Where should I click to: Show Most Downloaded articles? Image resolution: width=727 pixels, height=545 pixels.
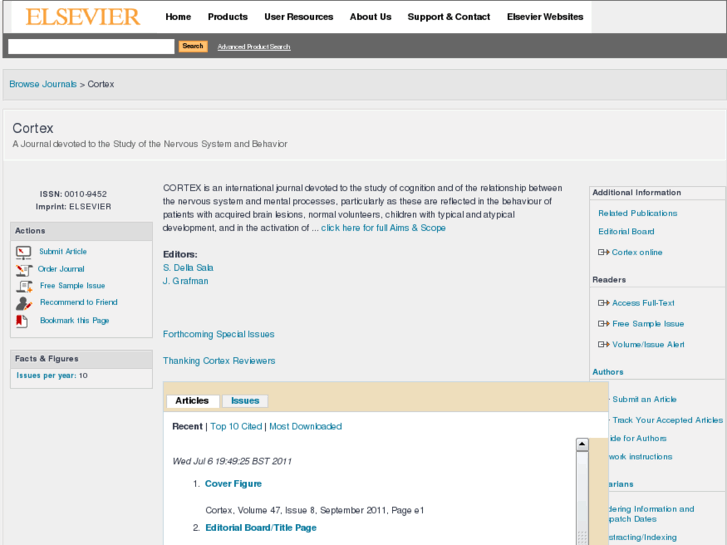(x=306, y=427)
